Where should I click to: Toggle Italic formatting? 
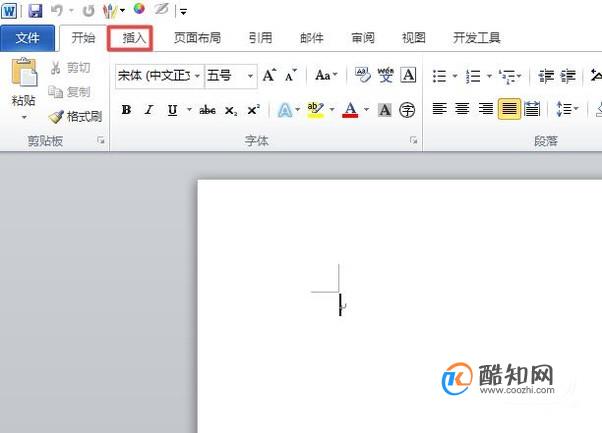point(149,110)
